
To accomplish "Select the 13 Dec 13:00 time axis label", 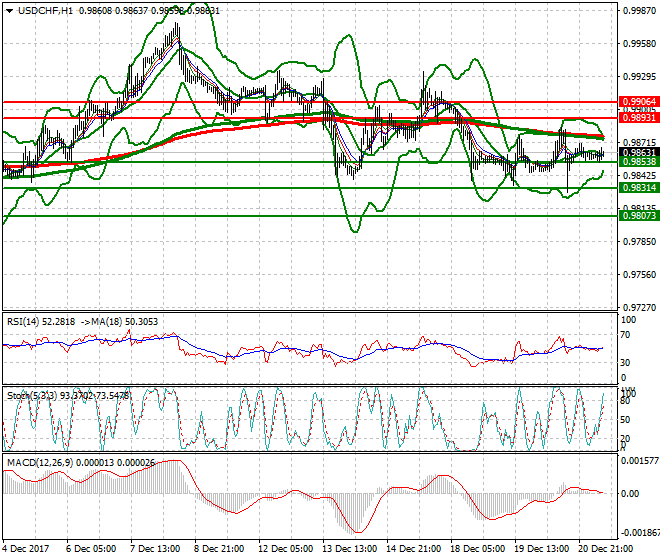I will [349, 549].
